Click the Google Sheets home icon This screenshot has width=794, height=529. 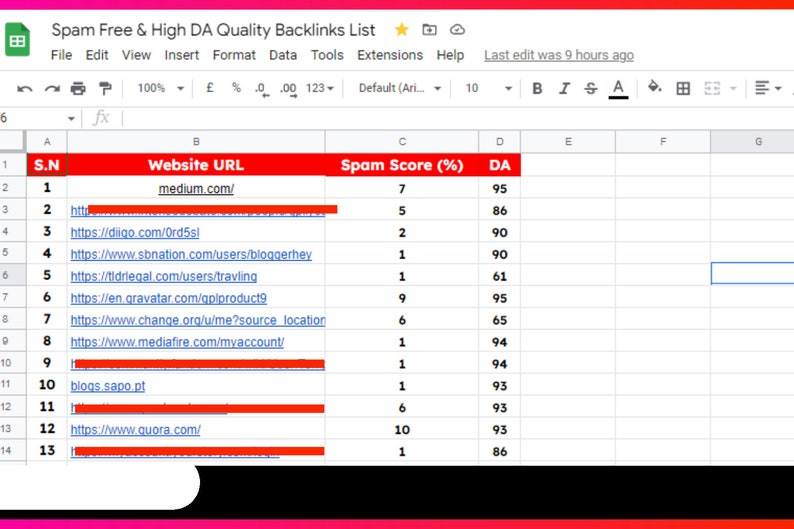pos(18,42)
